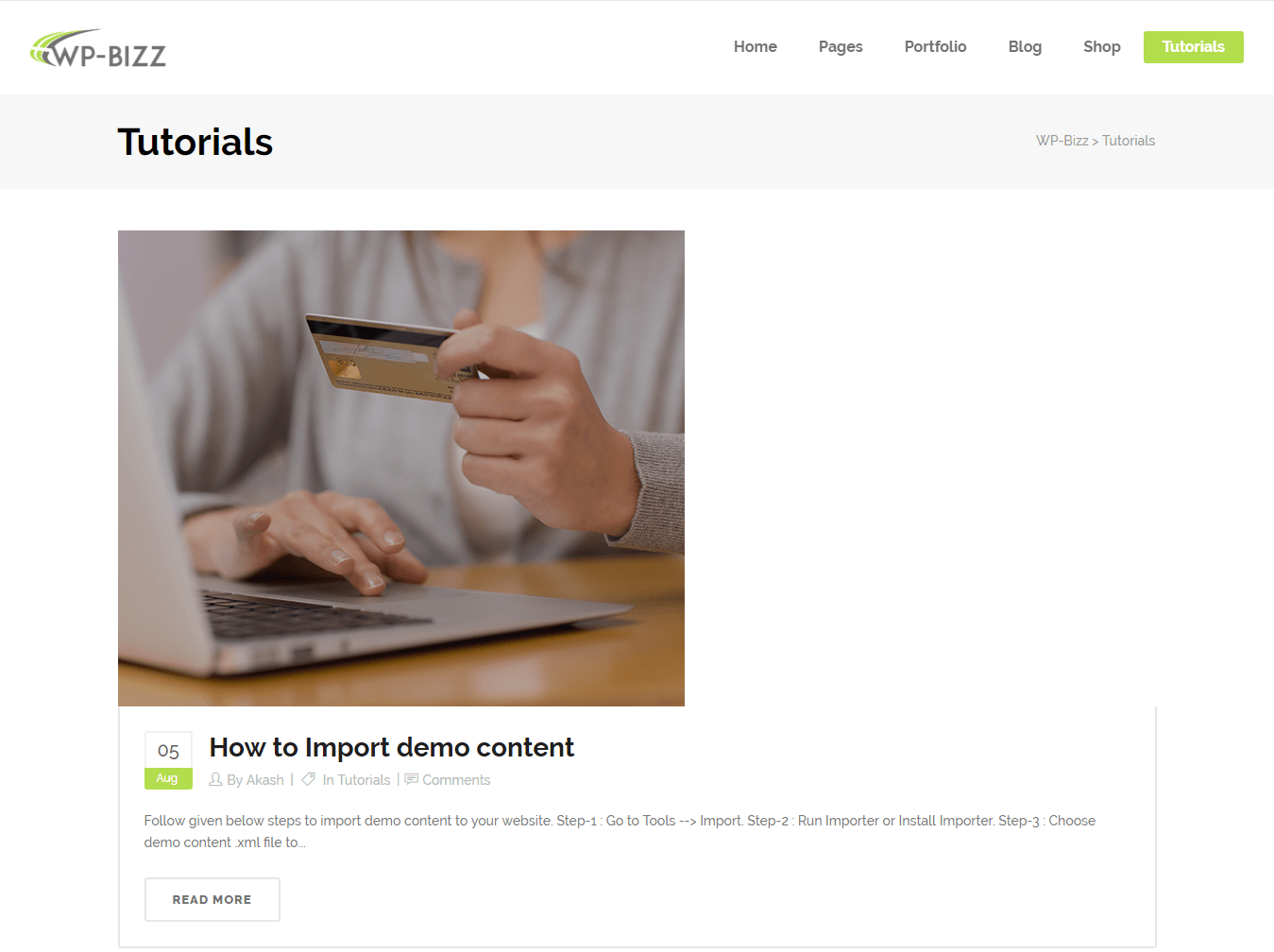Open the Home menu item

756,47
